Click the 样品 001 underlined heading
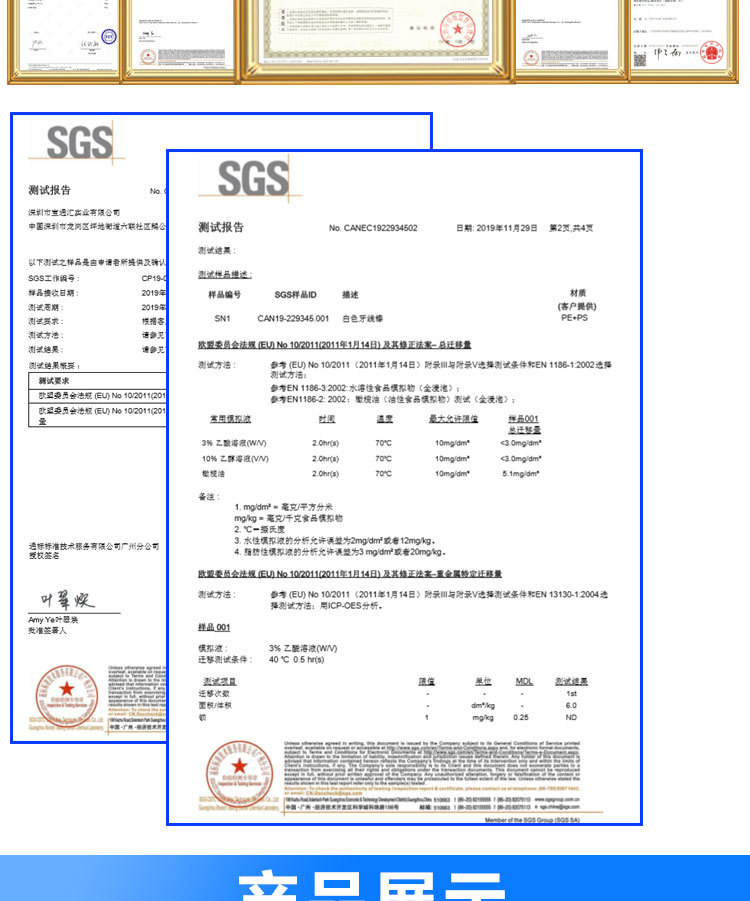The height and width of the screenshot is (901, 750). [x=214, y=627]
